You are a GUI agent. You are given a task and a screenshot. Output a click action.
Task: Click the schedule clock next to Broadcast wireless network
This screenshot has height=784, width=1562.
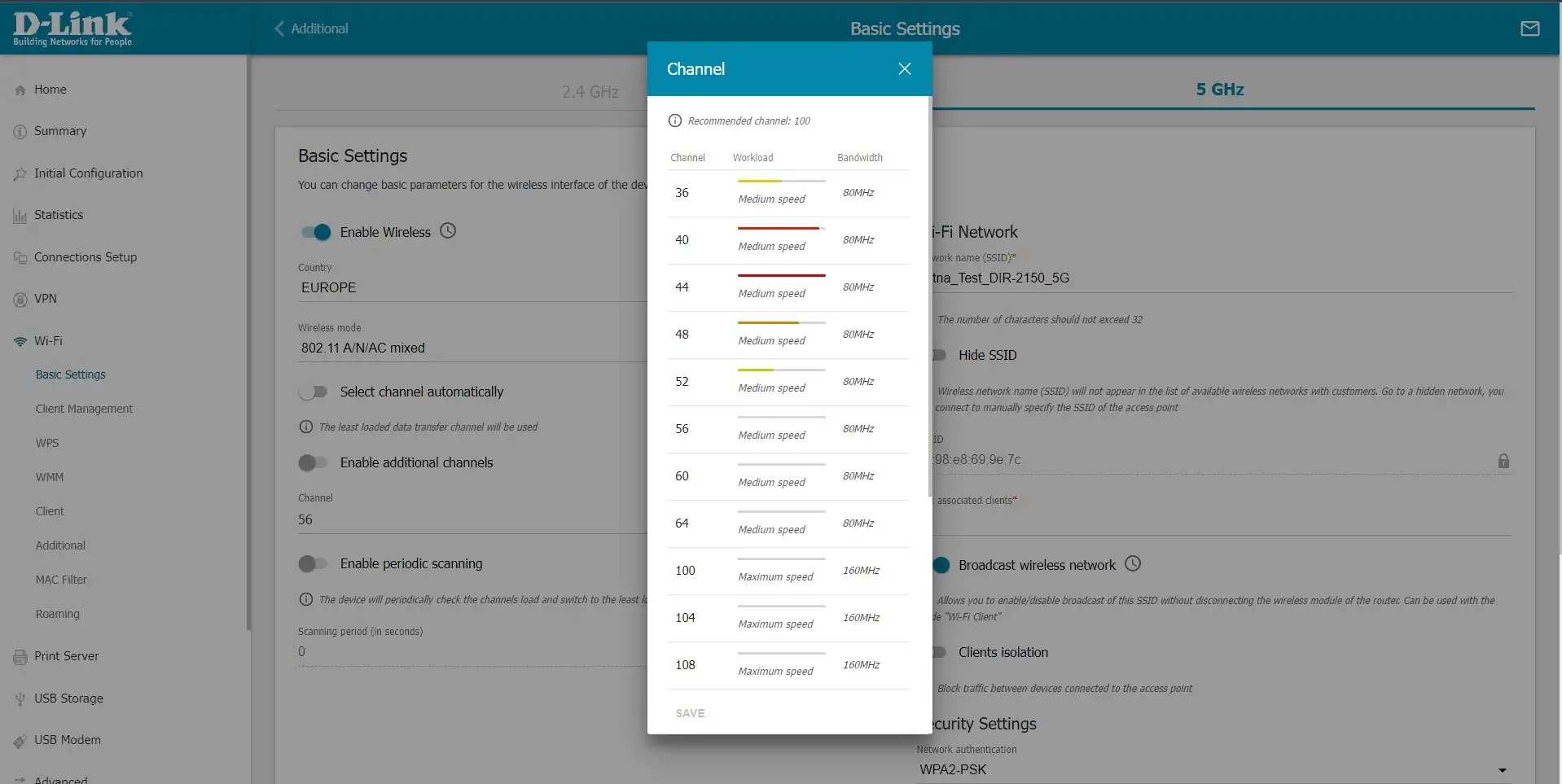pos(1133,564)
